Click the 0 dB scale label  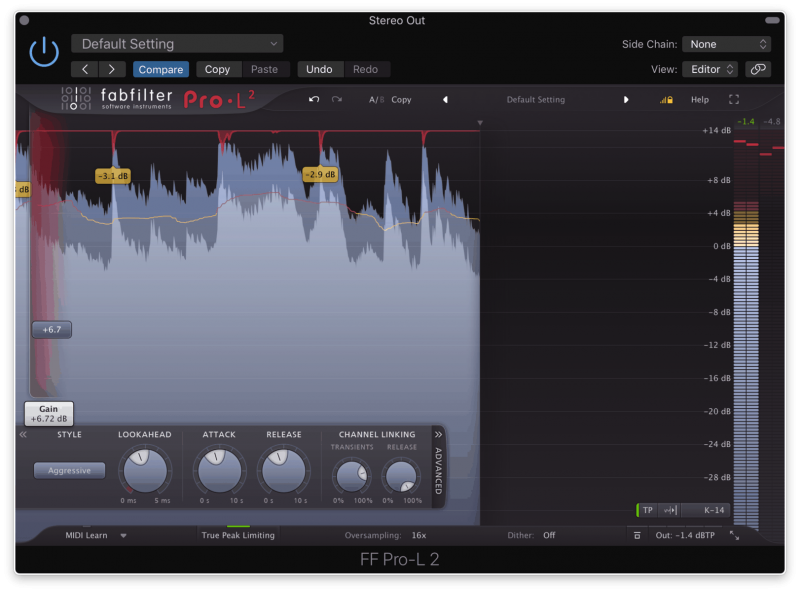pos(721,246)
